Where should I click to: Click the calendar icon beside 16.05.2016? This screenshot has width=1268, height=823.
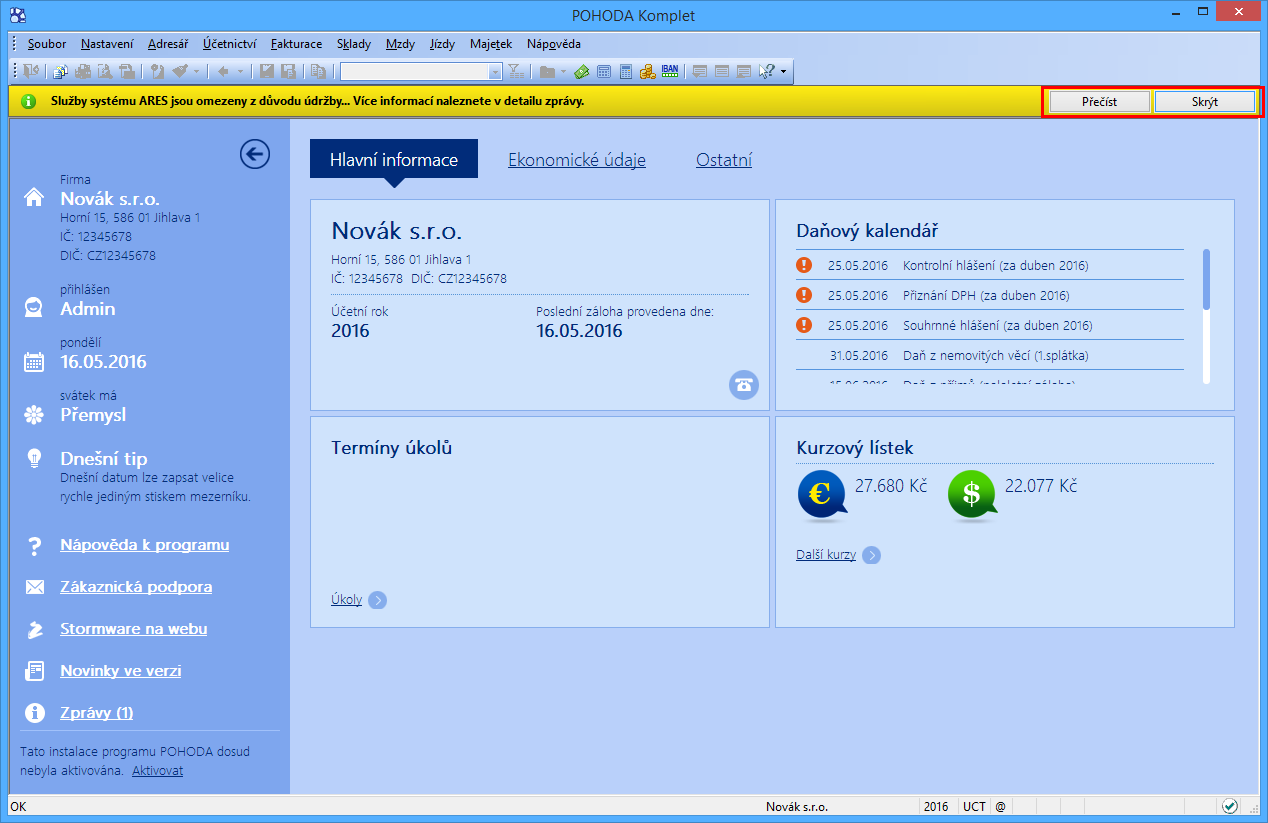[x=34, y=362]
